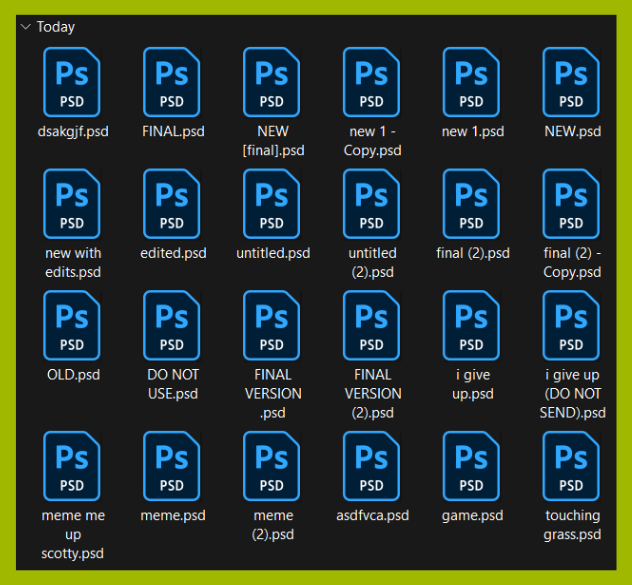Screen dimensions: 632x585
Task: Click the edited.psd file name
Action: tap(173, 253)
